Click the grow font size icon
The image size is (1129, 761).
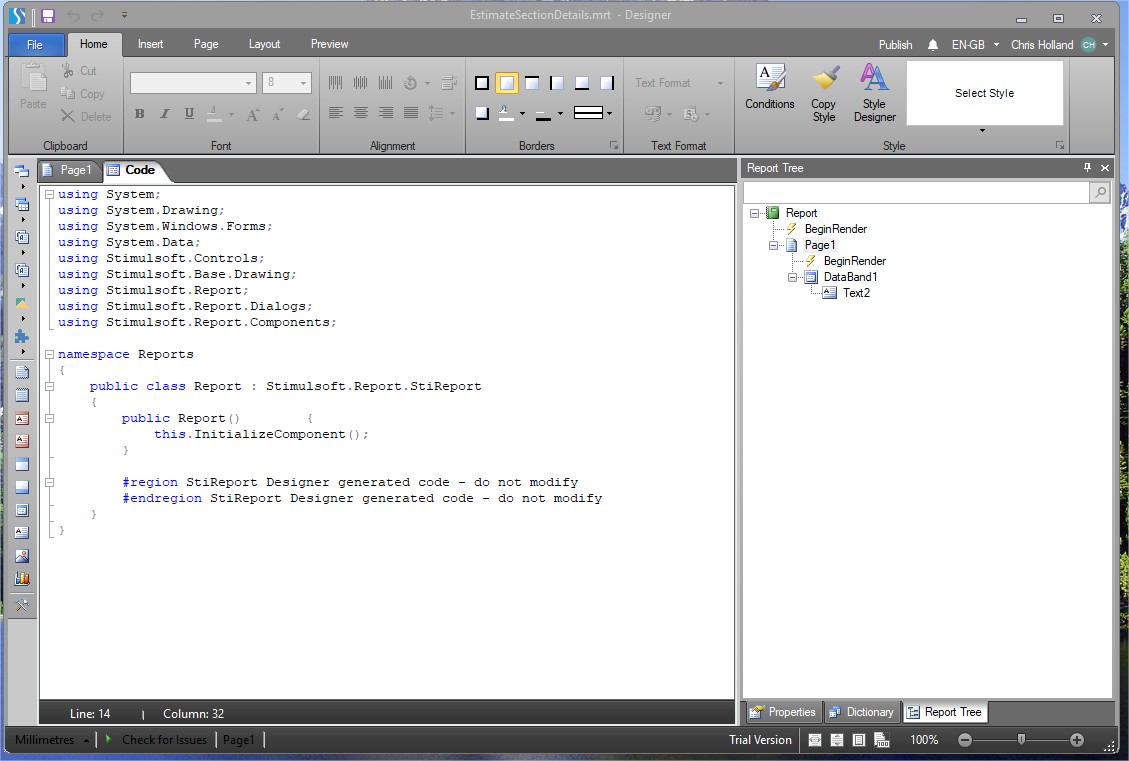tap(253, 114)
